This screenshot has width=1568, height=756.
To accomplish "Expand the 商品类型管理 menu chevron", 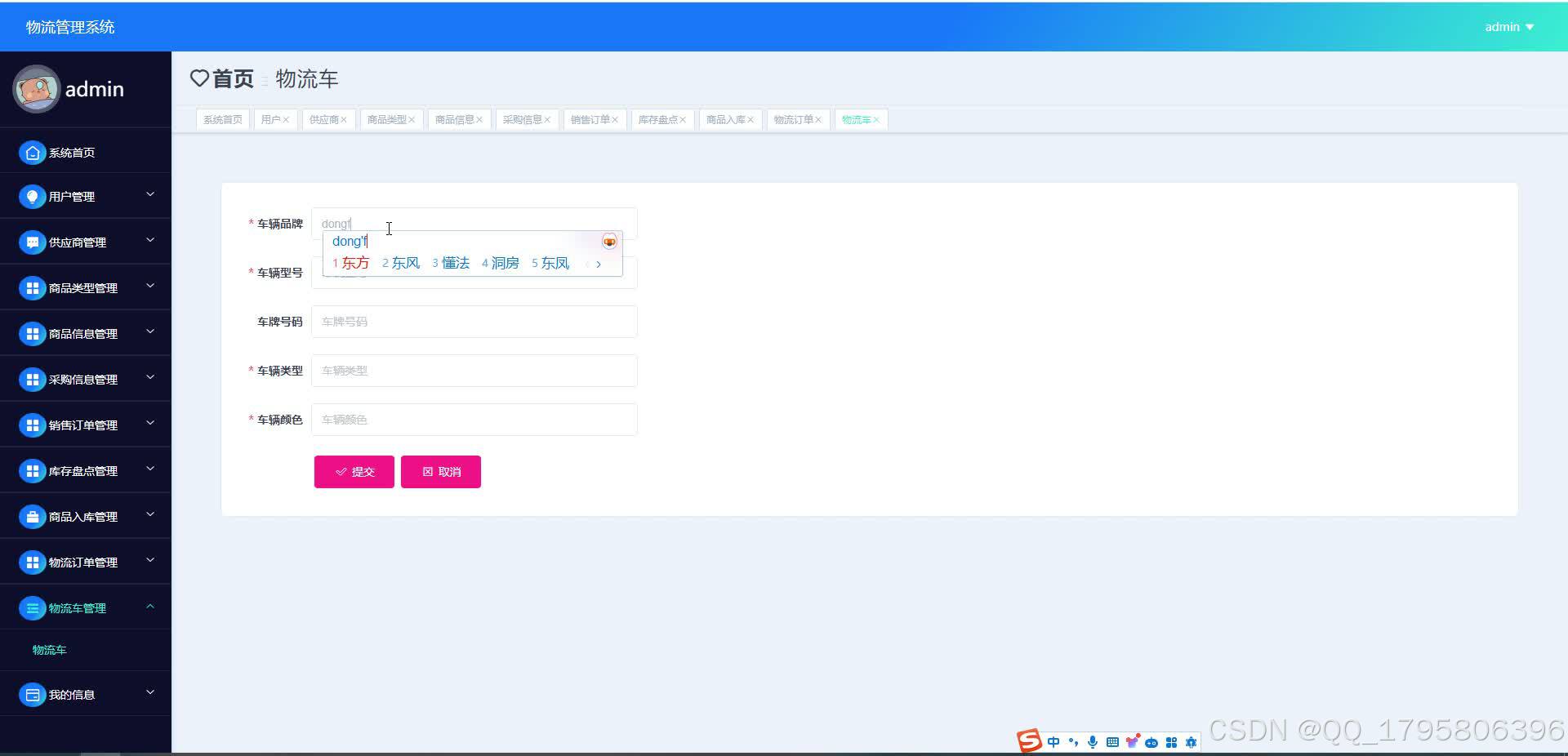I will coord(150,286).
